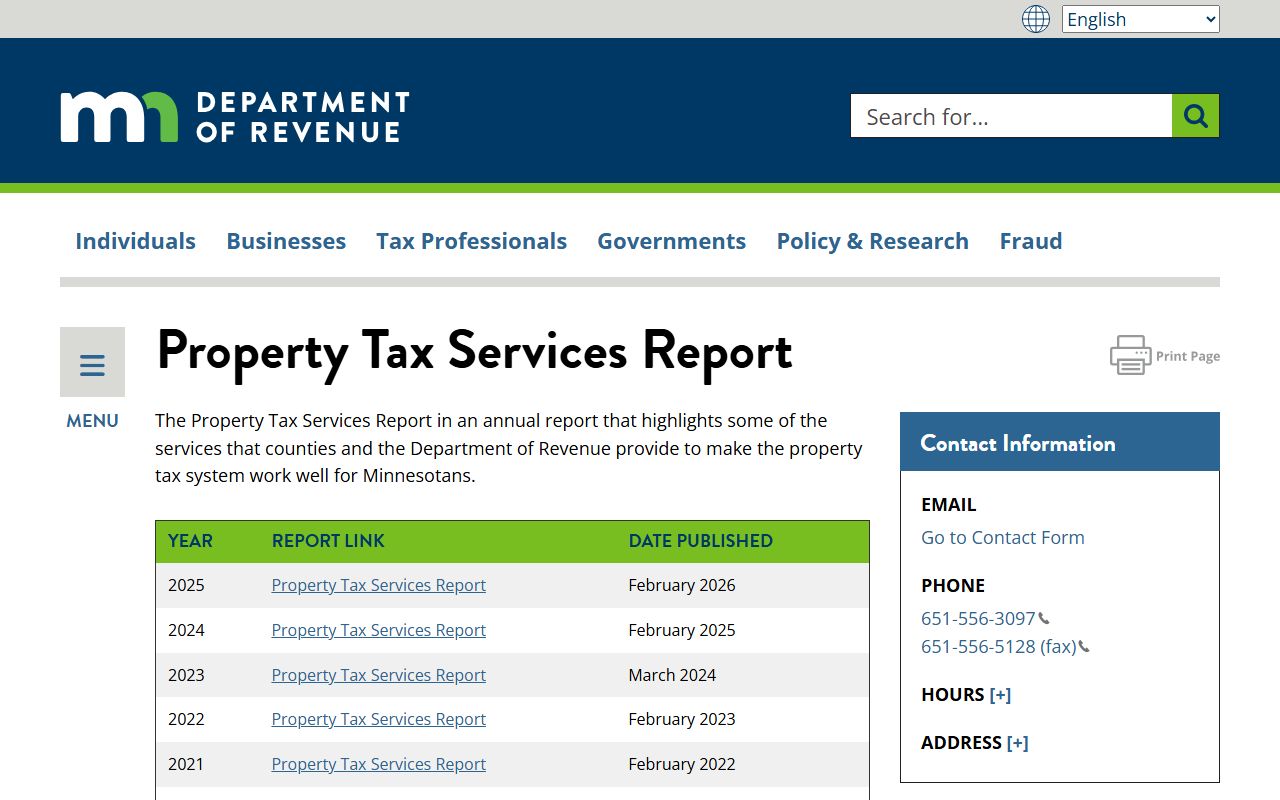Screen dimensions: 1280x800
Task: Click the REPORT LINK column header
Action: point(328,541)
